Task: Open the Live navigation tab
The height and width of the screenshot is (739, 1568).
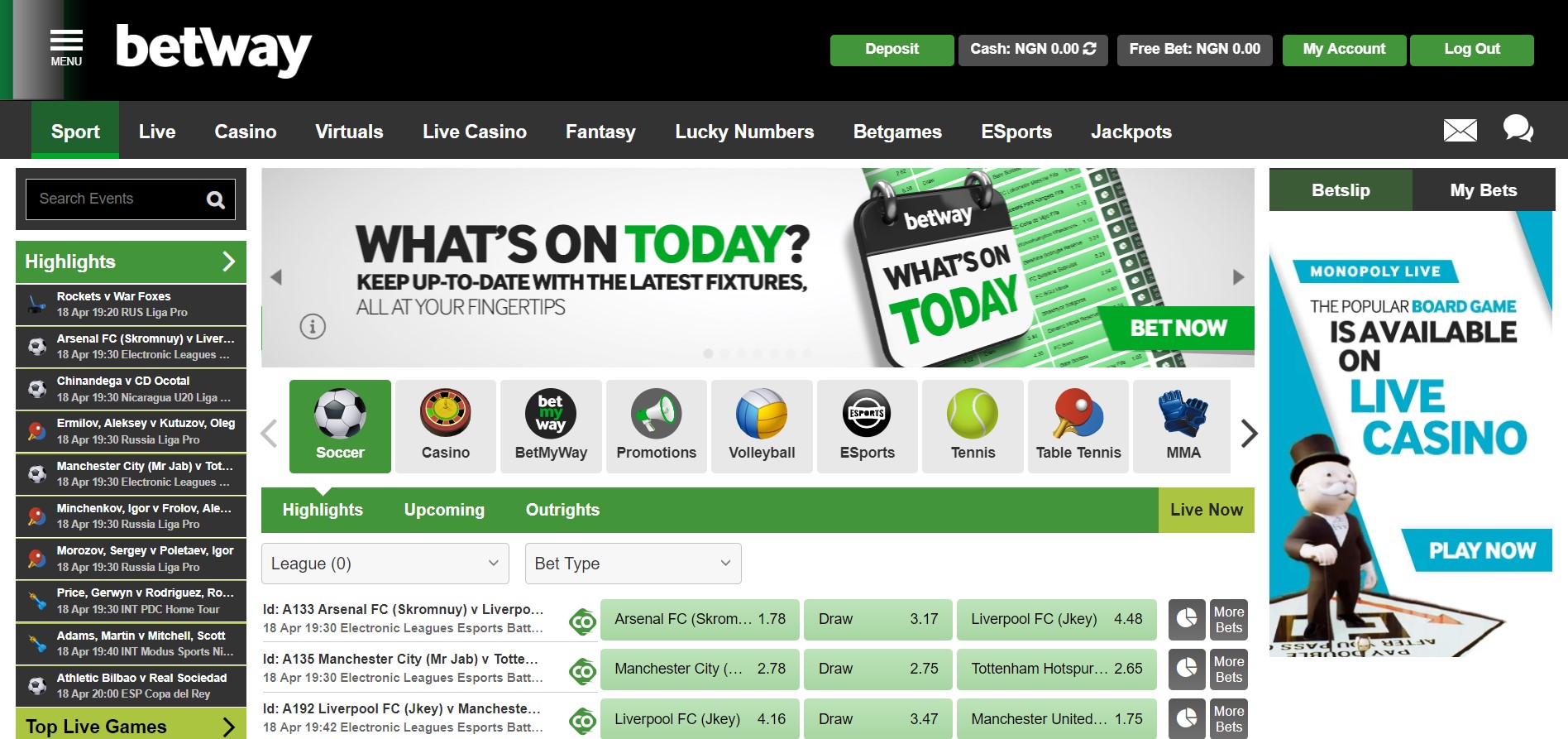Action: tap(157, 131)
